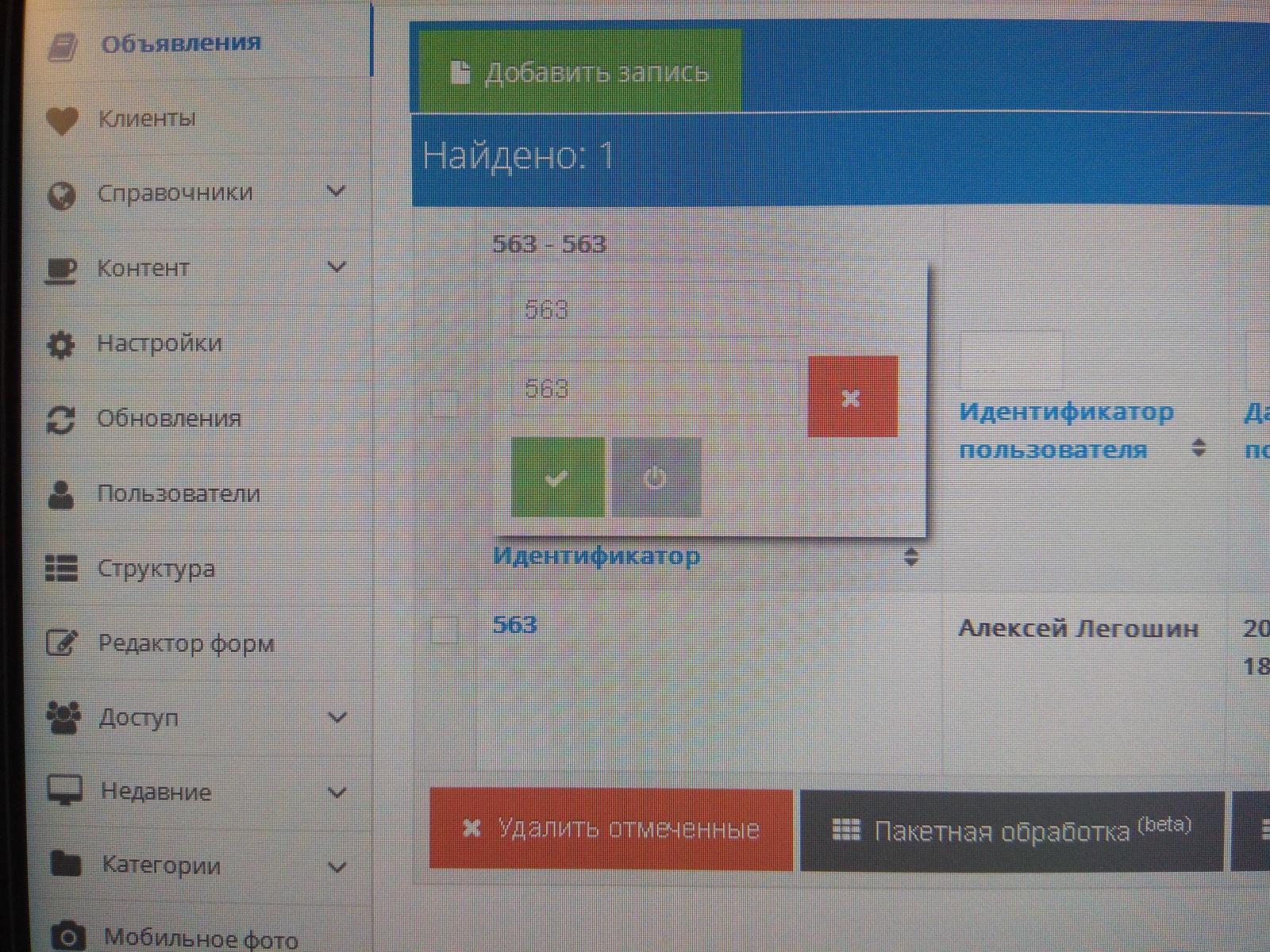The height and width of the screenshot is (952, 1270).
Task: Sort by Идентификатор пользователя column arrows
Action: [x=1199, y=448]
